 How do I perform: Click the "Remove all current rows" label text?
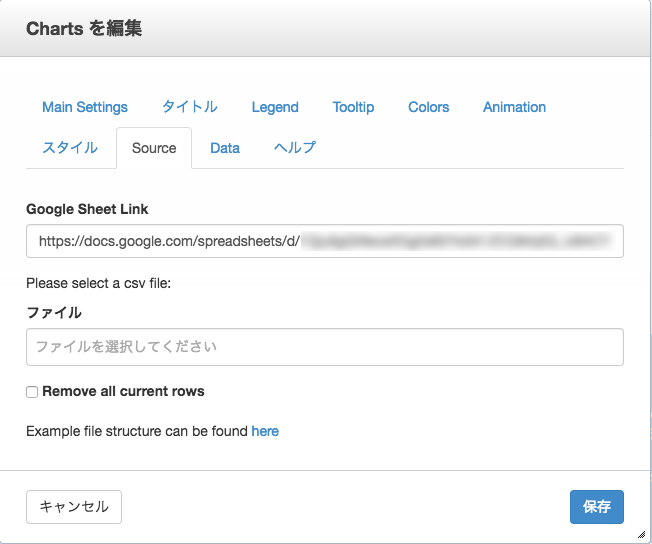[123, 391]
